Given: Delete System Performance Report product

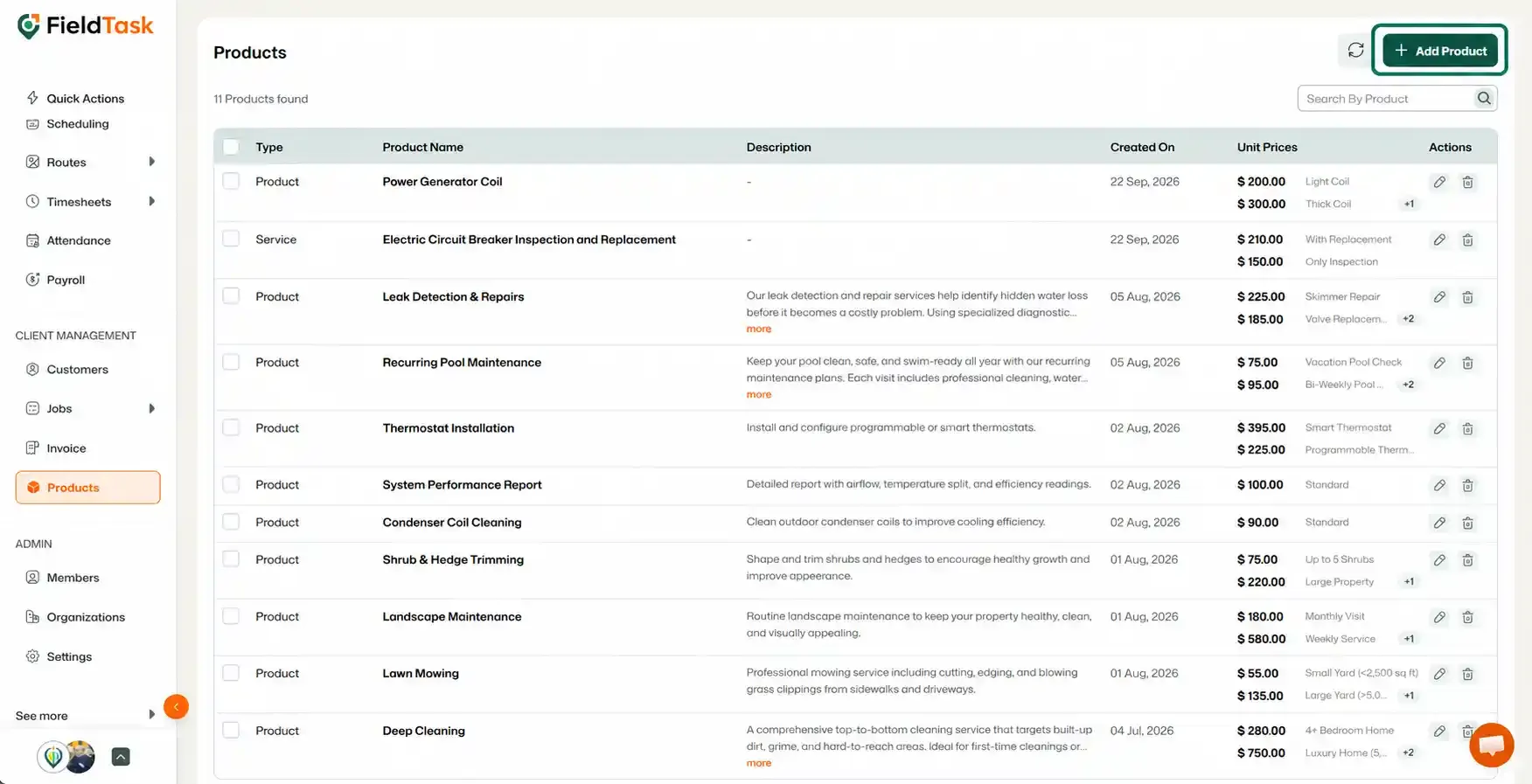Looking at the screenshot, I should [x=1468, y=485].
